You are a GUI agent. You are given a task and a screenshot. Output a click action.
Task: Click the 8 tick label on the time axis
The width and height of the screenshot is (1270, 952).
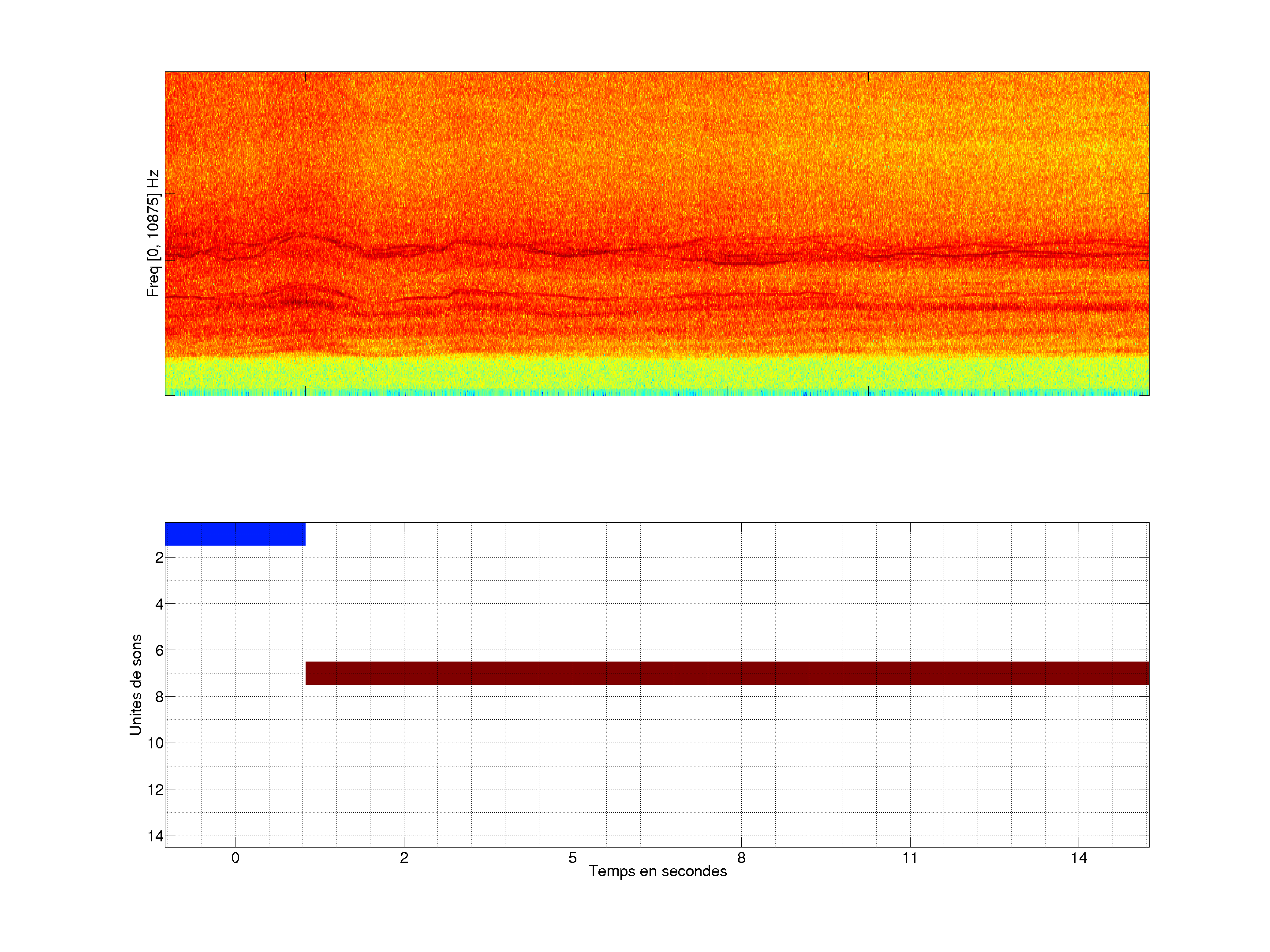[x=741, y=858]
